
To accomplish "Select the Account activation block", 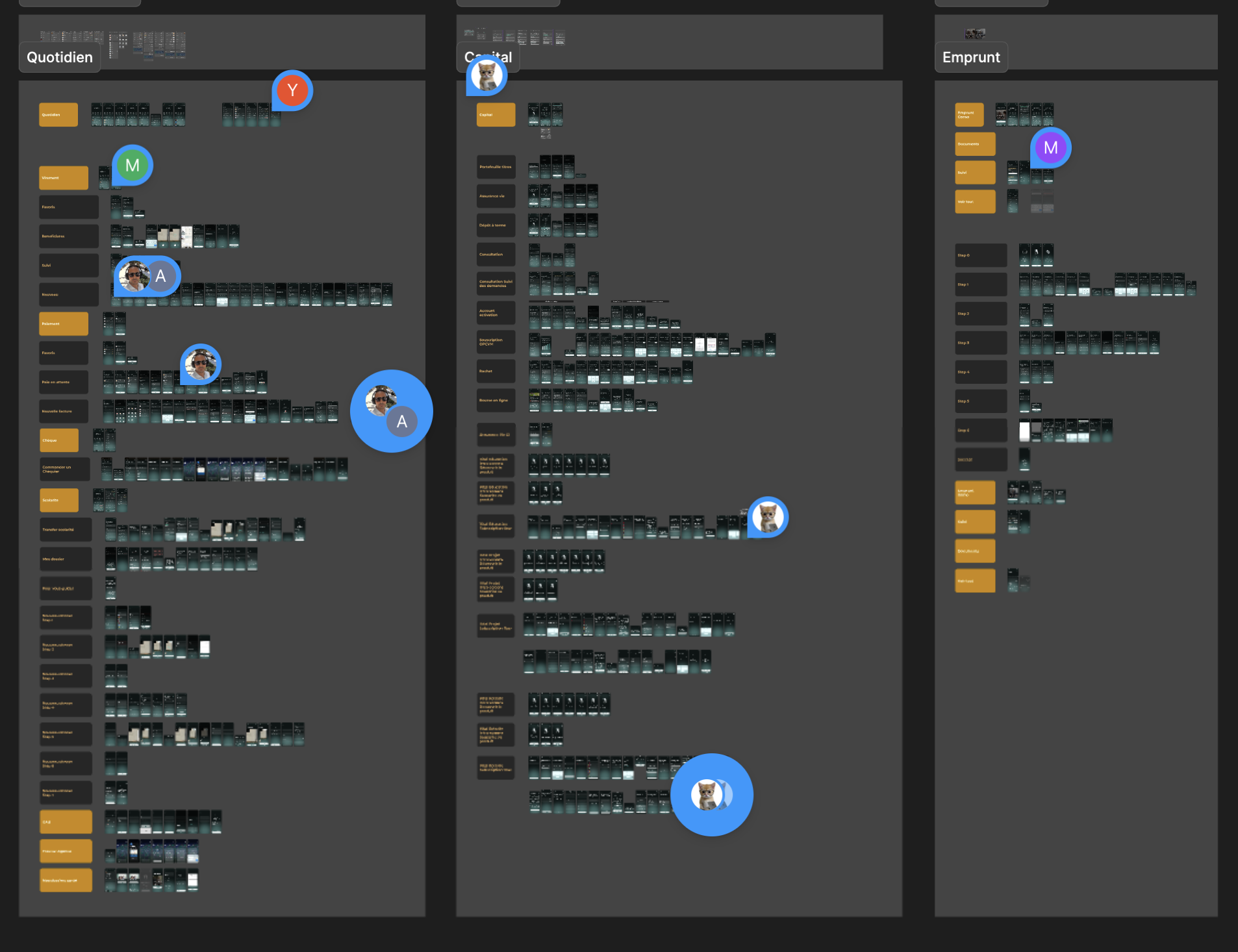I will click(496, 313).
